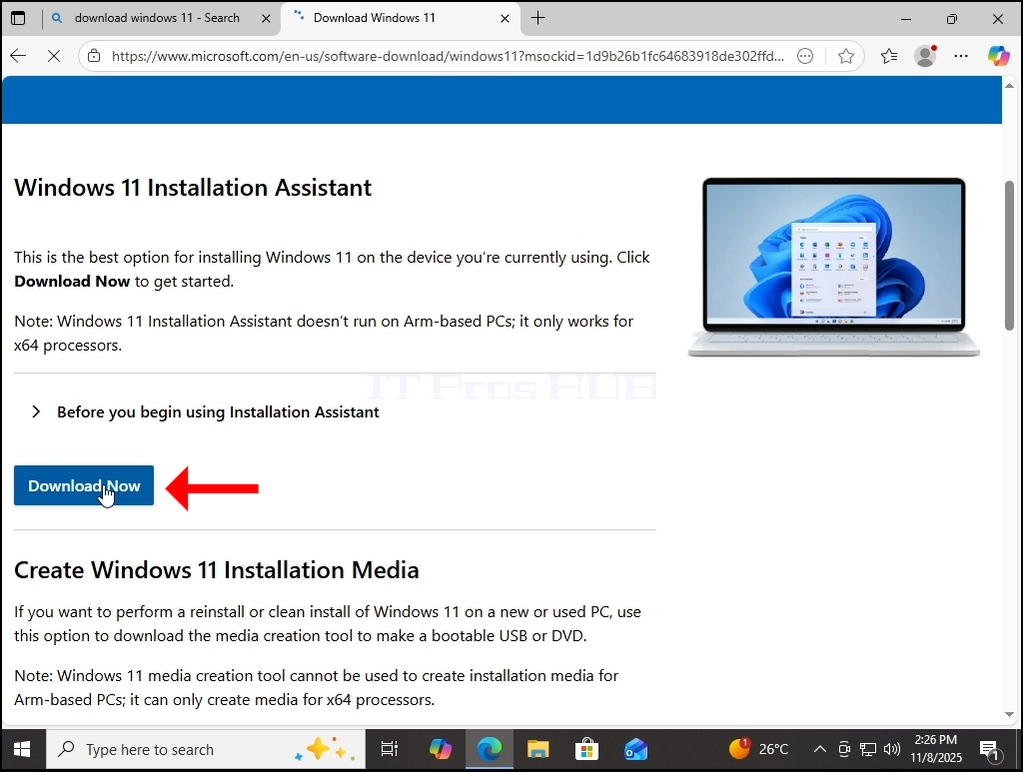Open the tab actions menu icon
Viewport: 1023px width, 772px height.
18,18
